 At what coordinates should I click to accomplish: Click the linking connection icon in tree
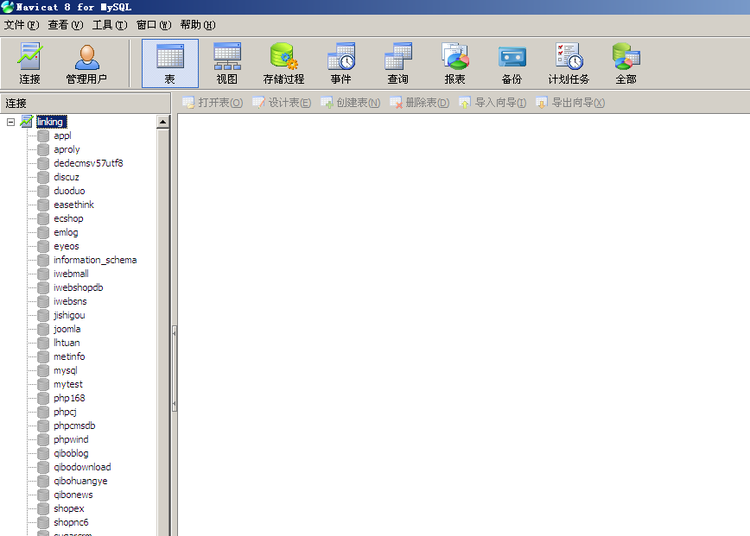(27, 121)
